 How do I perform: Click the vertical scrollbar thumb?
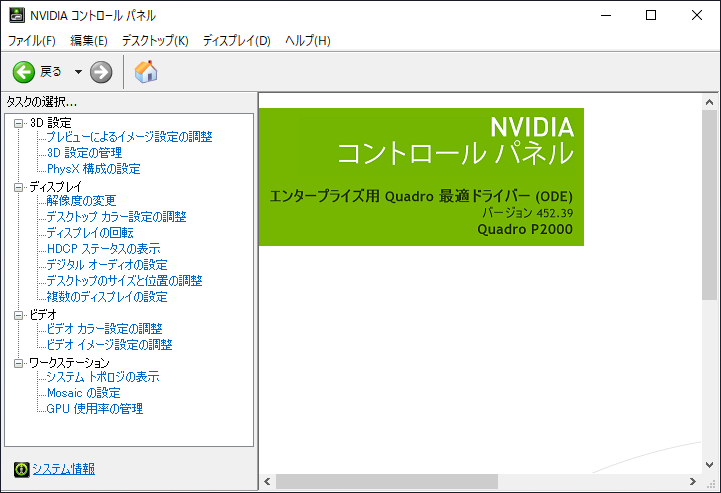click(709, 205)
